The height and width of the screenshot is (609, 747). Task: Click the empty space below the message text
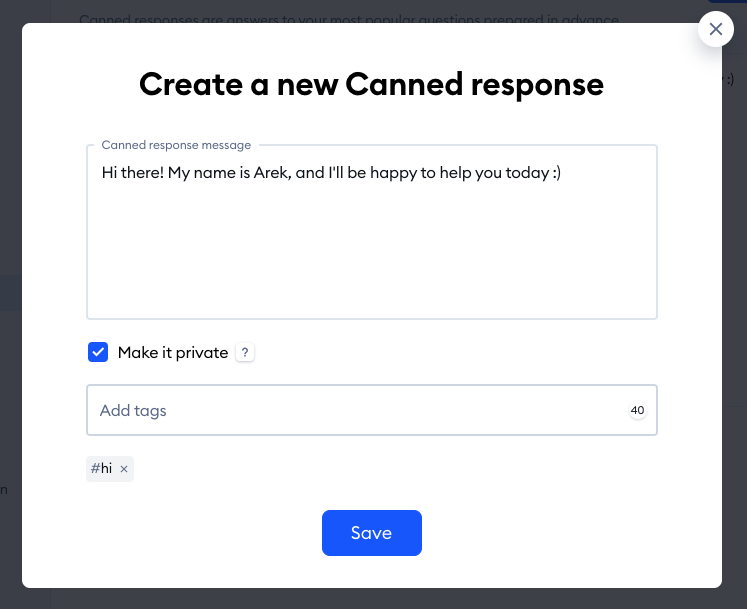click(372, 253)
